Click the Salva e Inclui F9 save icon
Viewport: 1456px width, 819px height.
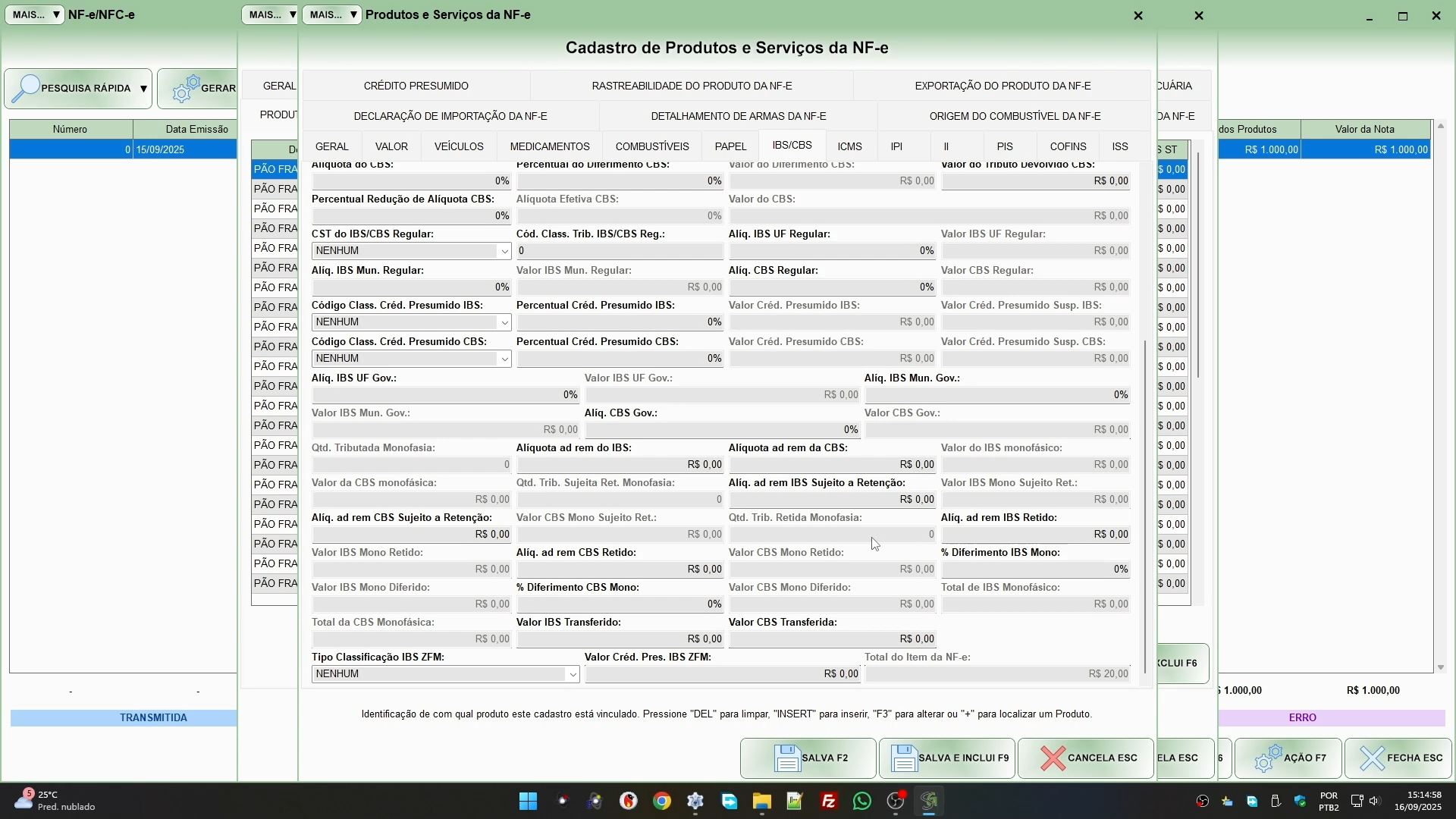click(905, 758)
